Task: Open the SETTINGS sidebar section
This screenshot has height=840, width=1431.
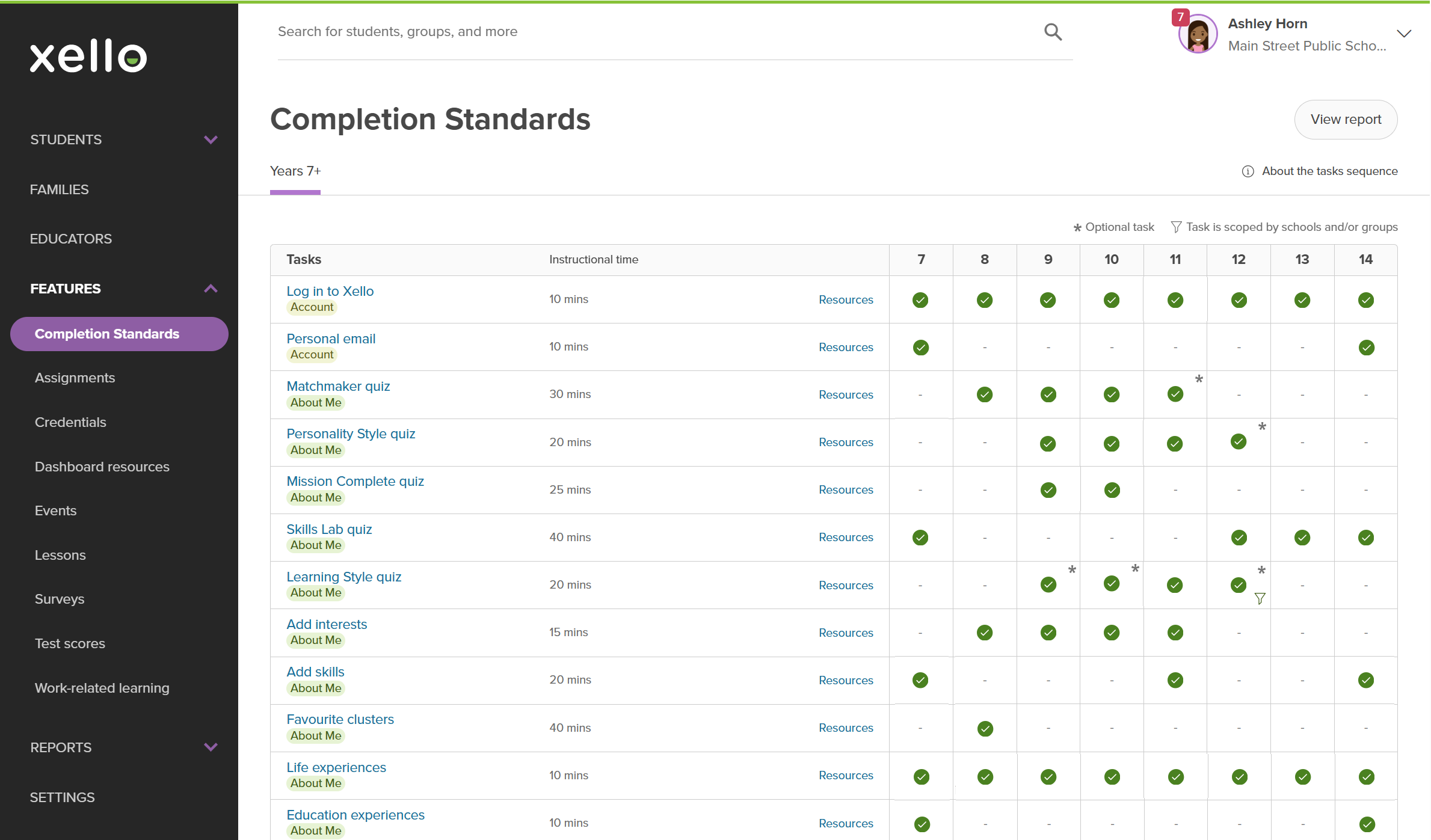Action: tap(62, 797)
